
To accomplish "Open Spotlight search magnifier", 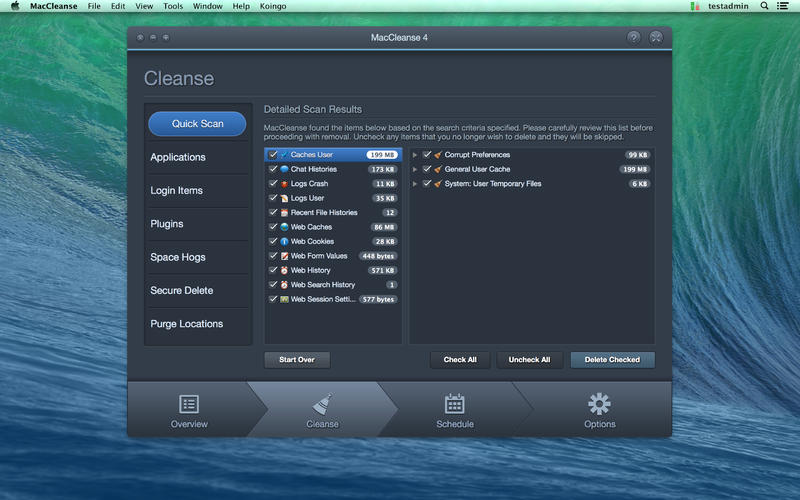I will [764, 6].
